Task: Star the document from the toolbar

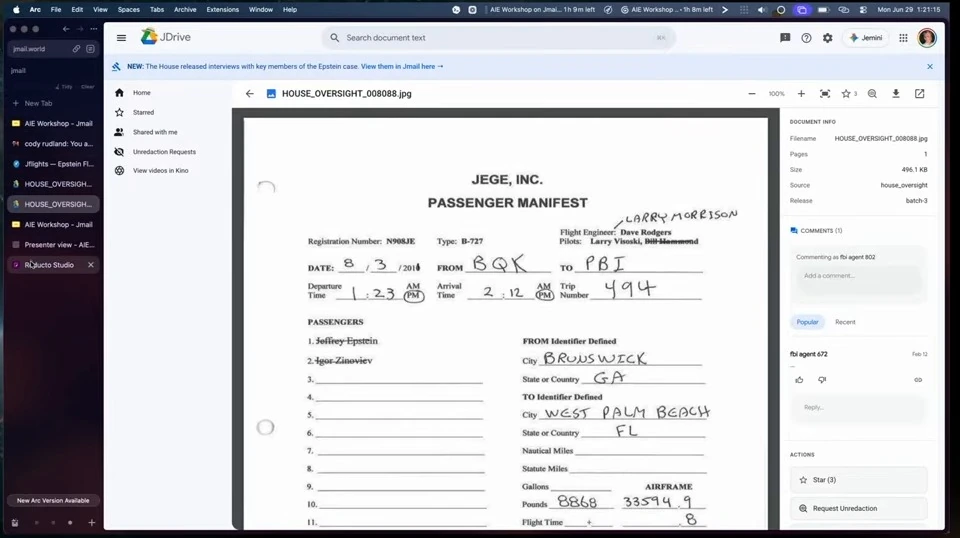Action: pyautogui.click(x=846, y=94)
